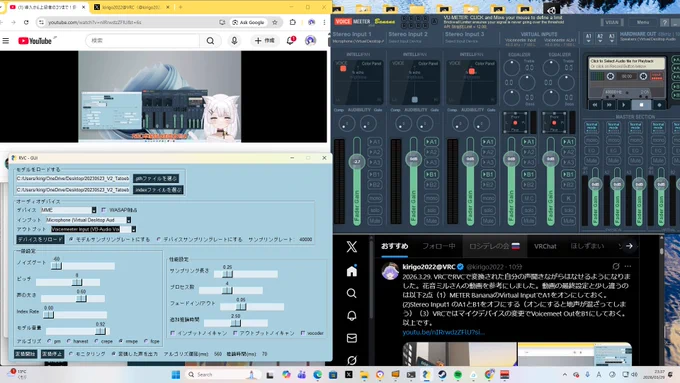Toggle A1 bus on Stereo Input 1
Screen dimensions: 680x383
(x=374, y=142)
